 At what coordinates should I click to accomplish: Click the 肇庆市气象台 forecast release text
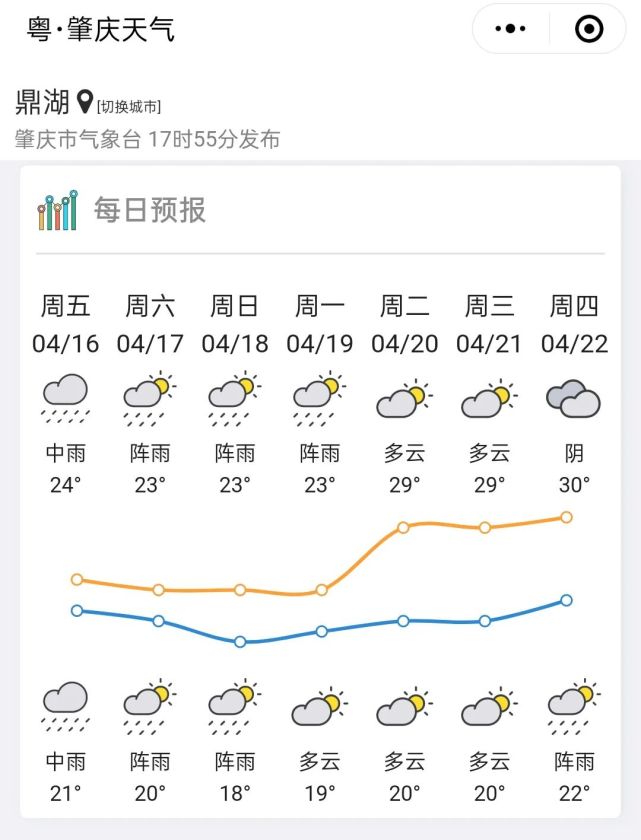[x=145, y=140]
